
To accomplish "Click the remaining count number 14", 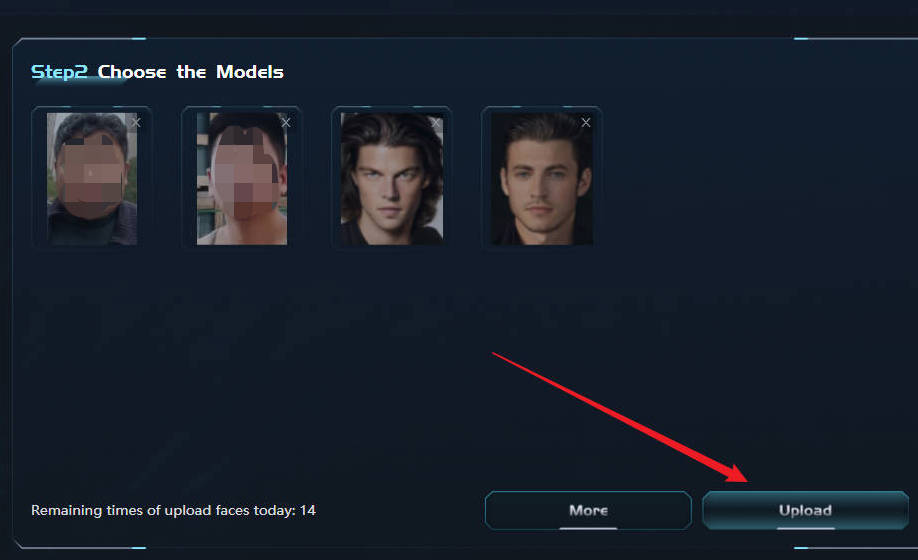I will click(x=308, y=510).
